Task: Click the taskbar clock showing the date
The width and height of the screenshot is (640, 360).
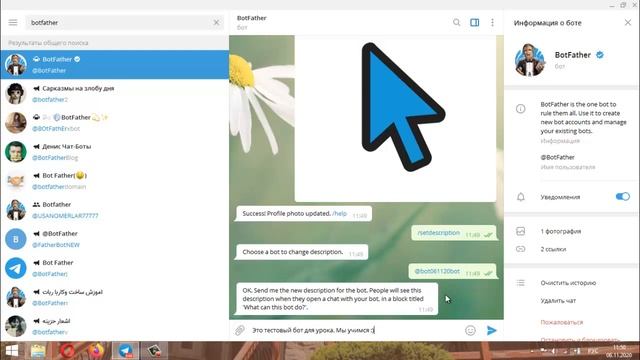Action: pyautogui.click(x=619, y=351)
